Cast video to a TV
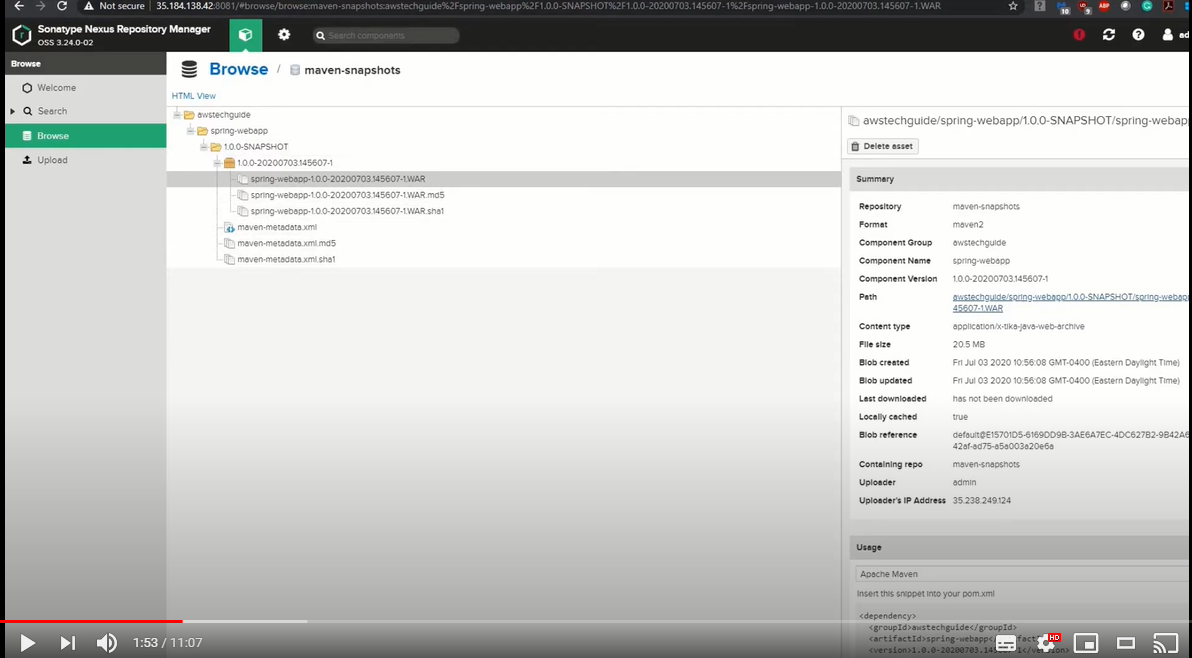 coord(1165,644)
